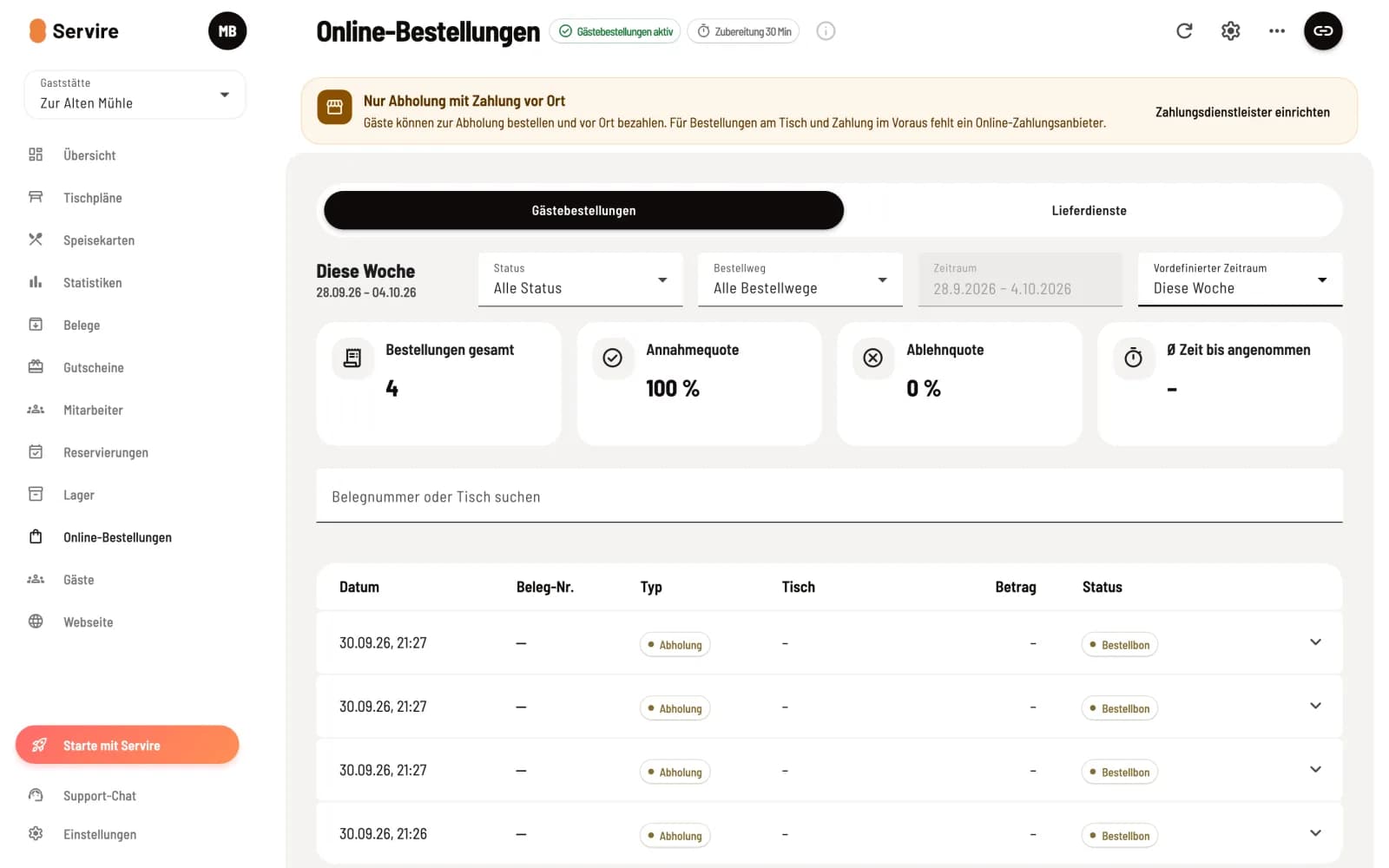Click the store icon in the Abholung banner
The height and width of the screenshot is (868, 1389).
tap(334, 108)
